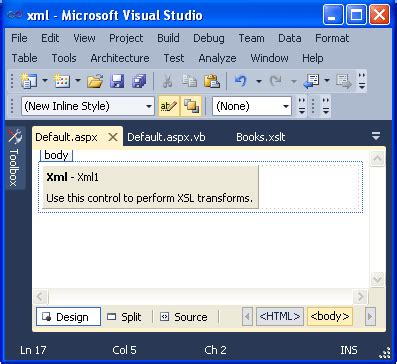This screenshot has width=397, height=364.
Task: Open the Analyze menu
Action: [x=217, y=58]
